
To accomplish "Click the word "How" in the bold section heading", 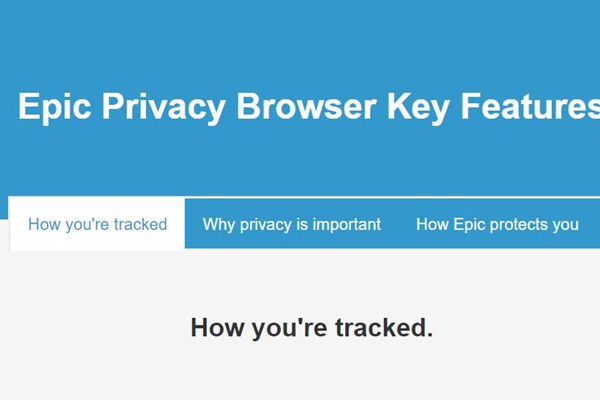I will point(216,327).
